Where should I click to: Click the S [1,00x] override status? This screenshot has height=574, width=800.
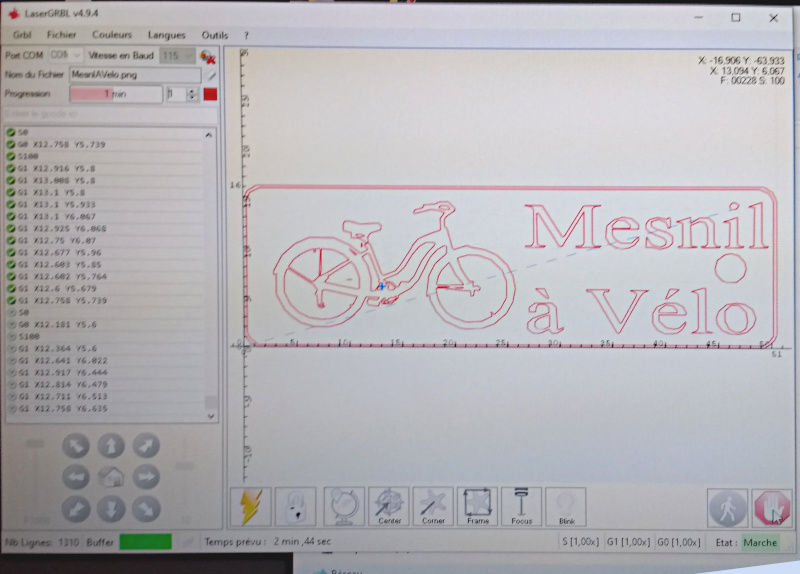pos(581,542)
